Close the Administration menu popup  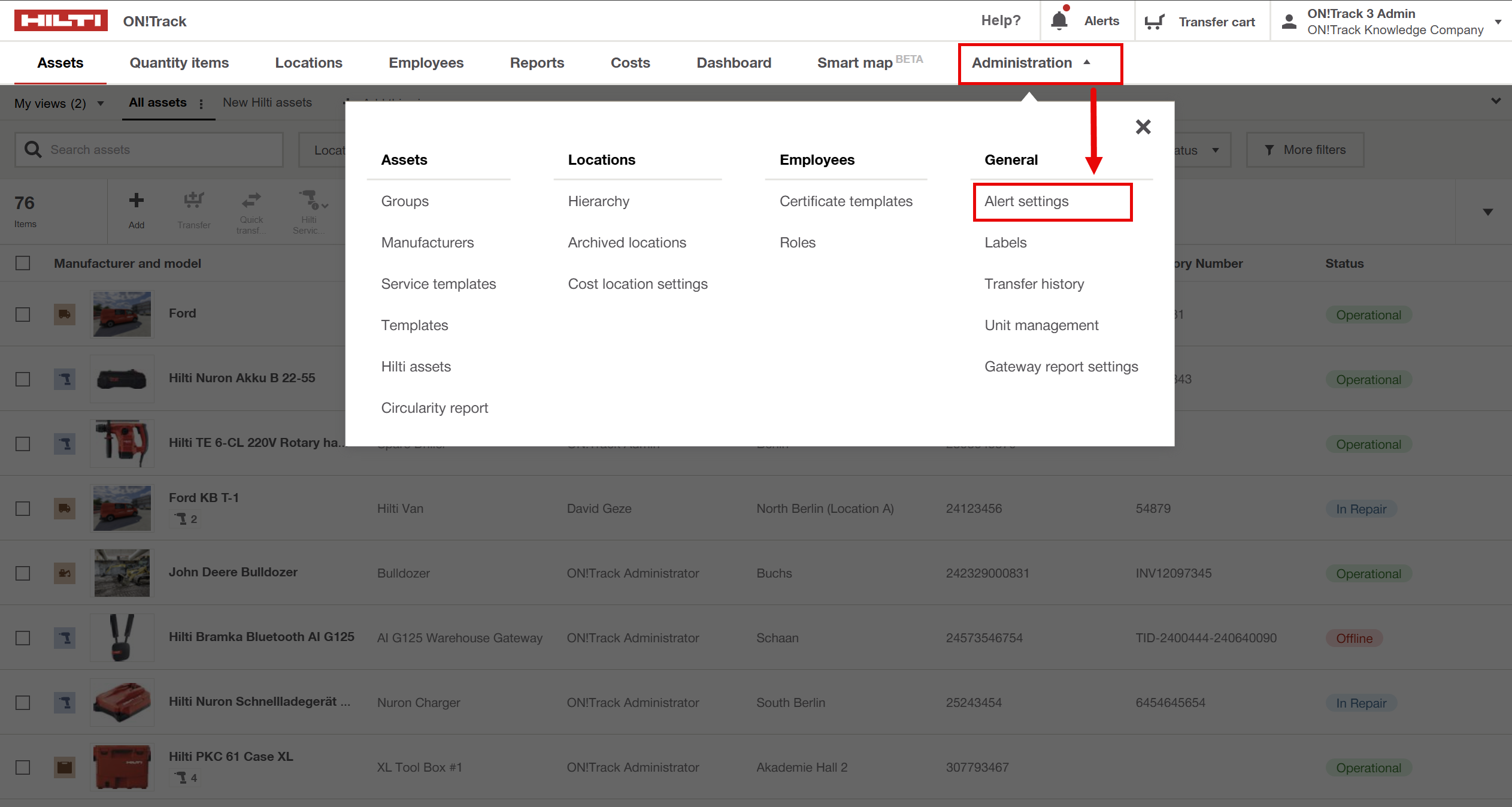point(1143,127)
